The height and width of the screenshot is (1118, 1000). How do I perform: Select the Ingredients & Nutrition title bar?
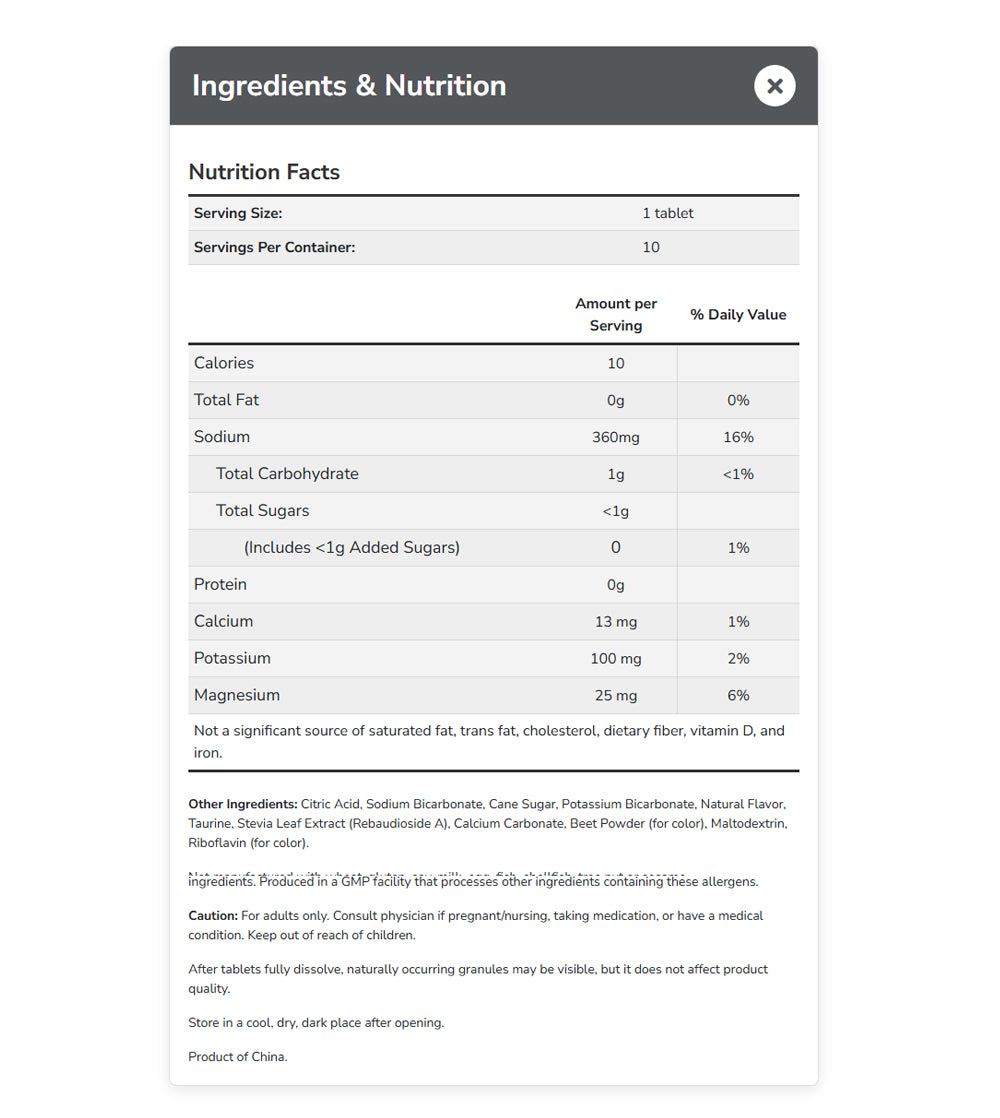pos(347,85)
